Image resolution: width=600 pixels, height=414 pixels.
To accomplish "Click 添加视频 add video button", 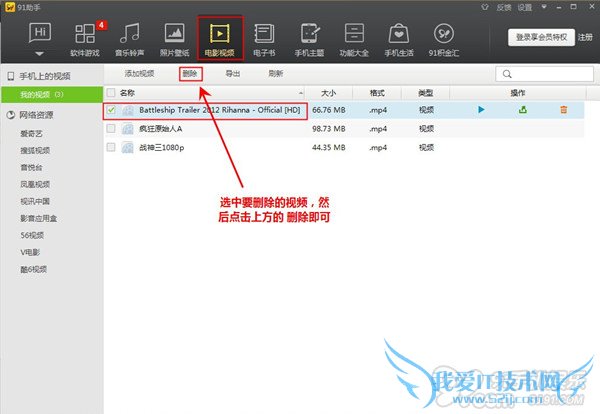I will pos(139,73).
